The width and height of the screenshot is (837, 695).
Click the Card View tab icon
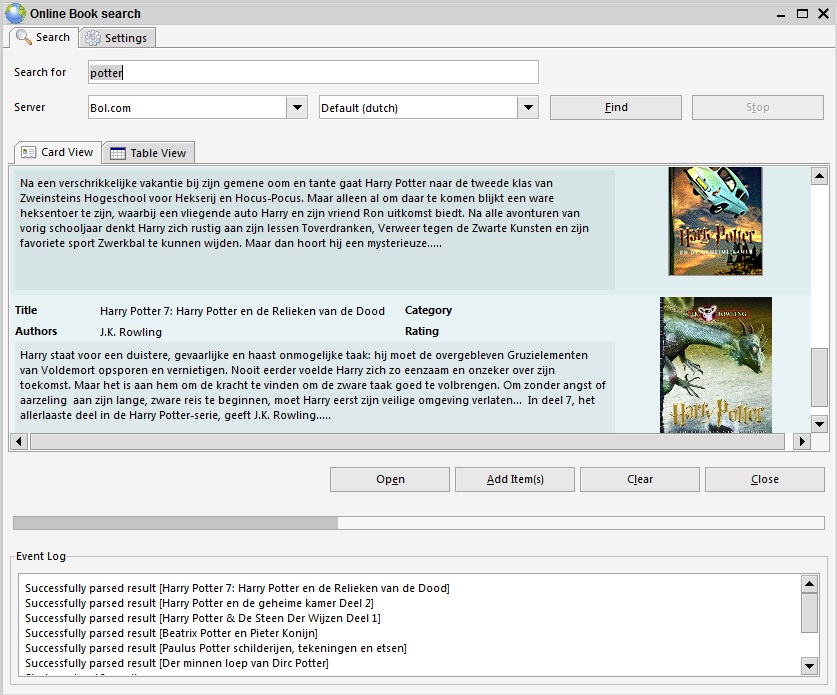click(29, 152)
